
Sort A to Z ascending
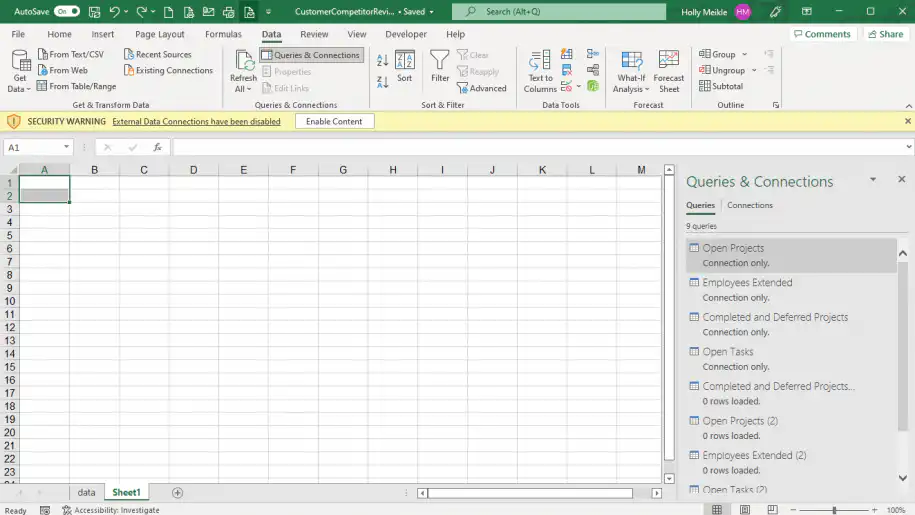click(383, 60)
